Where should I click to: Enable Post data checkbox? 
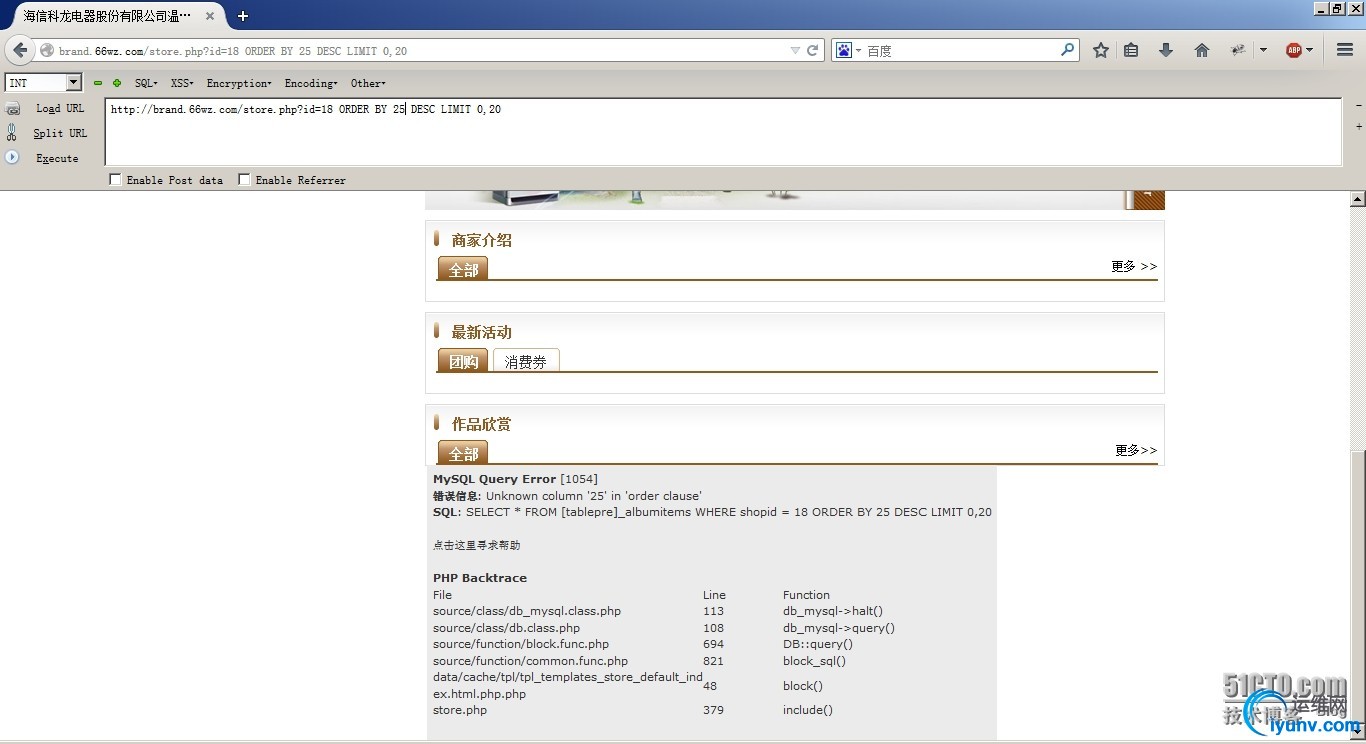click(115, 180)
